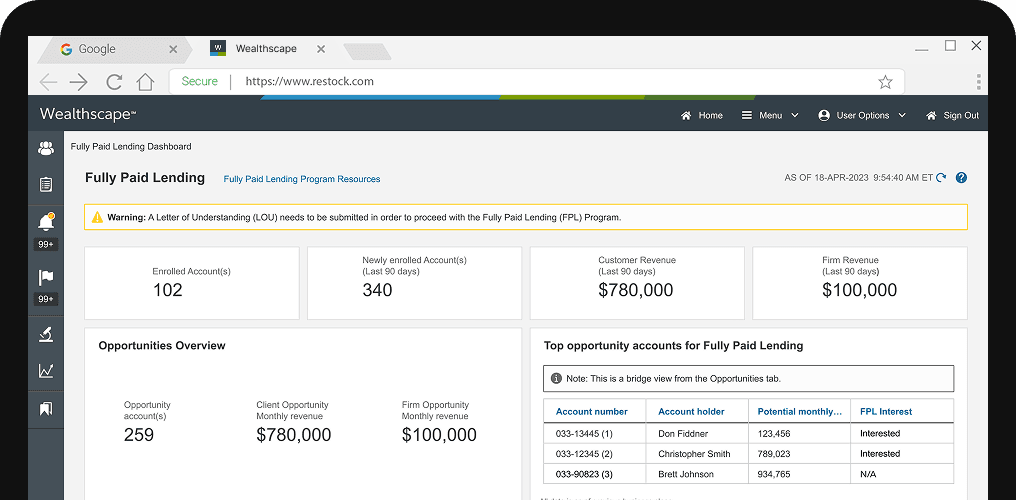The height and width of the screenshot is (500, 1016).
Task: Click the yellow warning triangle icon
Action: 97,218
